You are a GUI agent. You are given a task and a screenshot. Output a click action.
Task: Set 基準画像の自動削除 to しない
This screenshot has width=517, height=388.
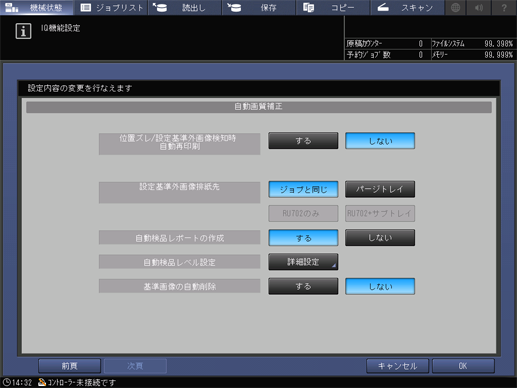tap(380, 286)
